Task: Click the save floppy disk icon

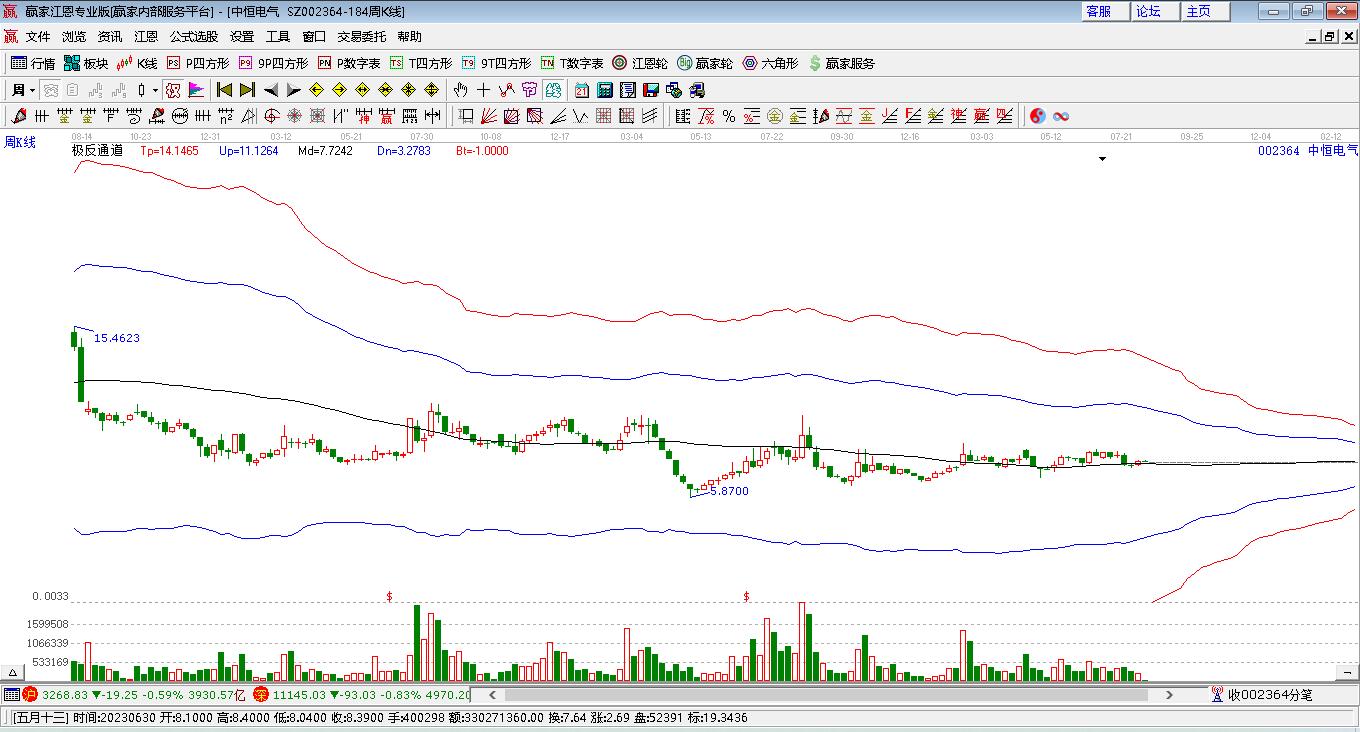Action: (651, 90)
